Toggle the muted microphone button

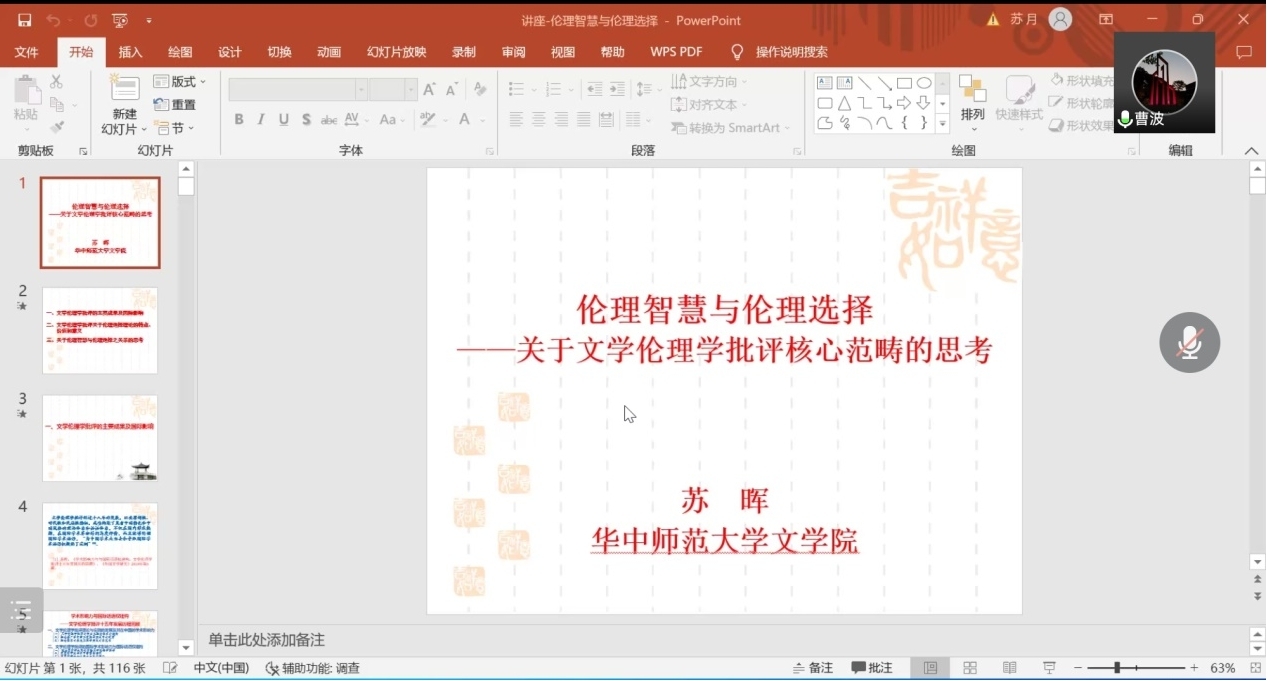(x=1189, y=343)
